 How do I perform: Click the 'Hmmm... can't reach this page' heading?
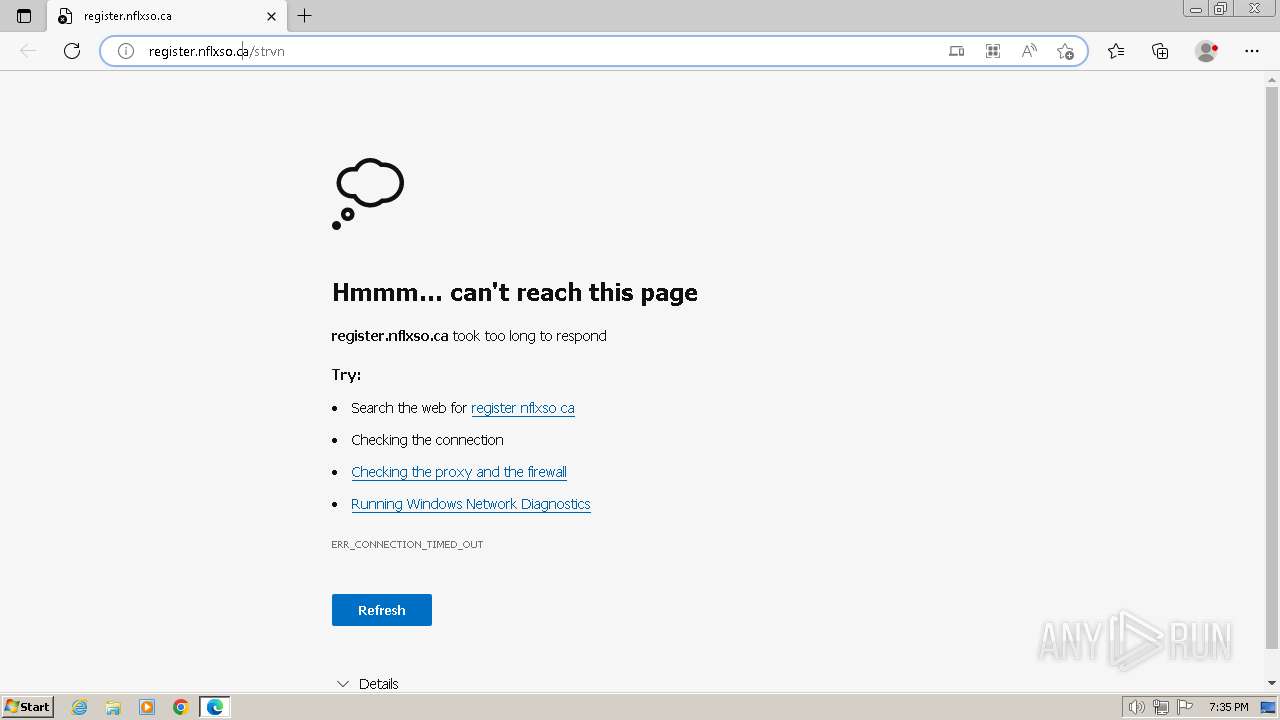click(x=515, y=292)
